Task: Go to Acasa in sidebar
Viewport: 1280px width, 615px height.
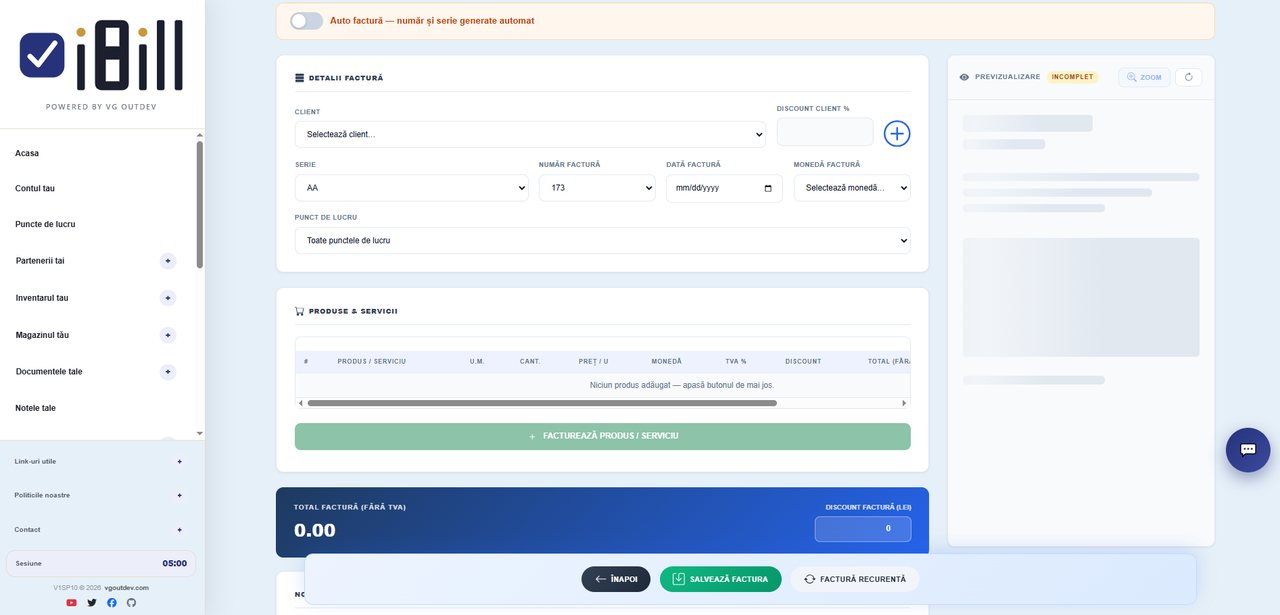Action: pos(27,153)
